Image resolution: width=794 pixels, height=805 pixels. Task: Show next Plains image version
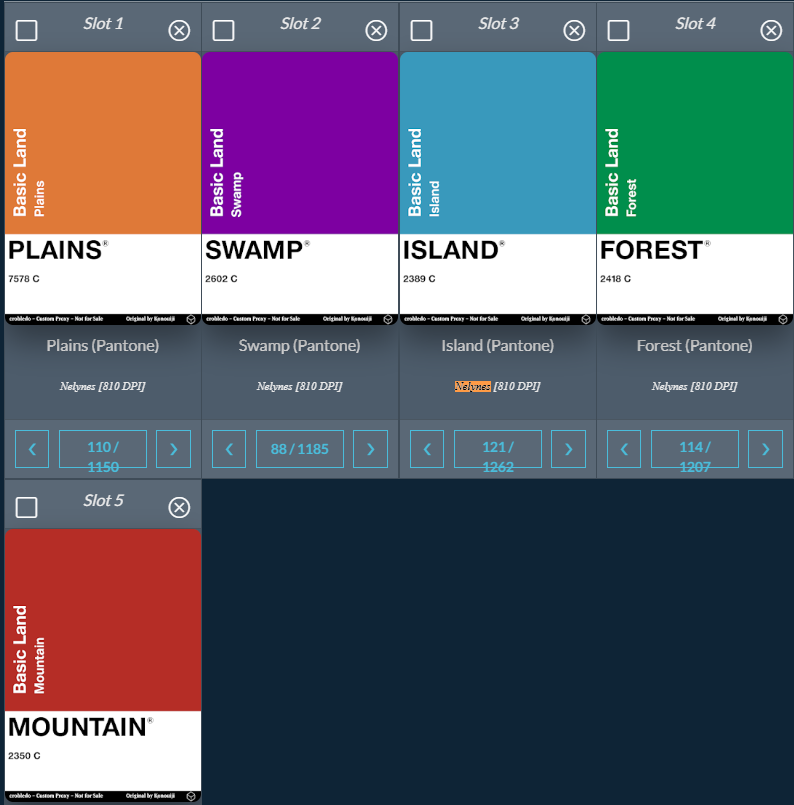[173, 449]
